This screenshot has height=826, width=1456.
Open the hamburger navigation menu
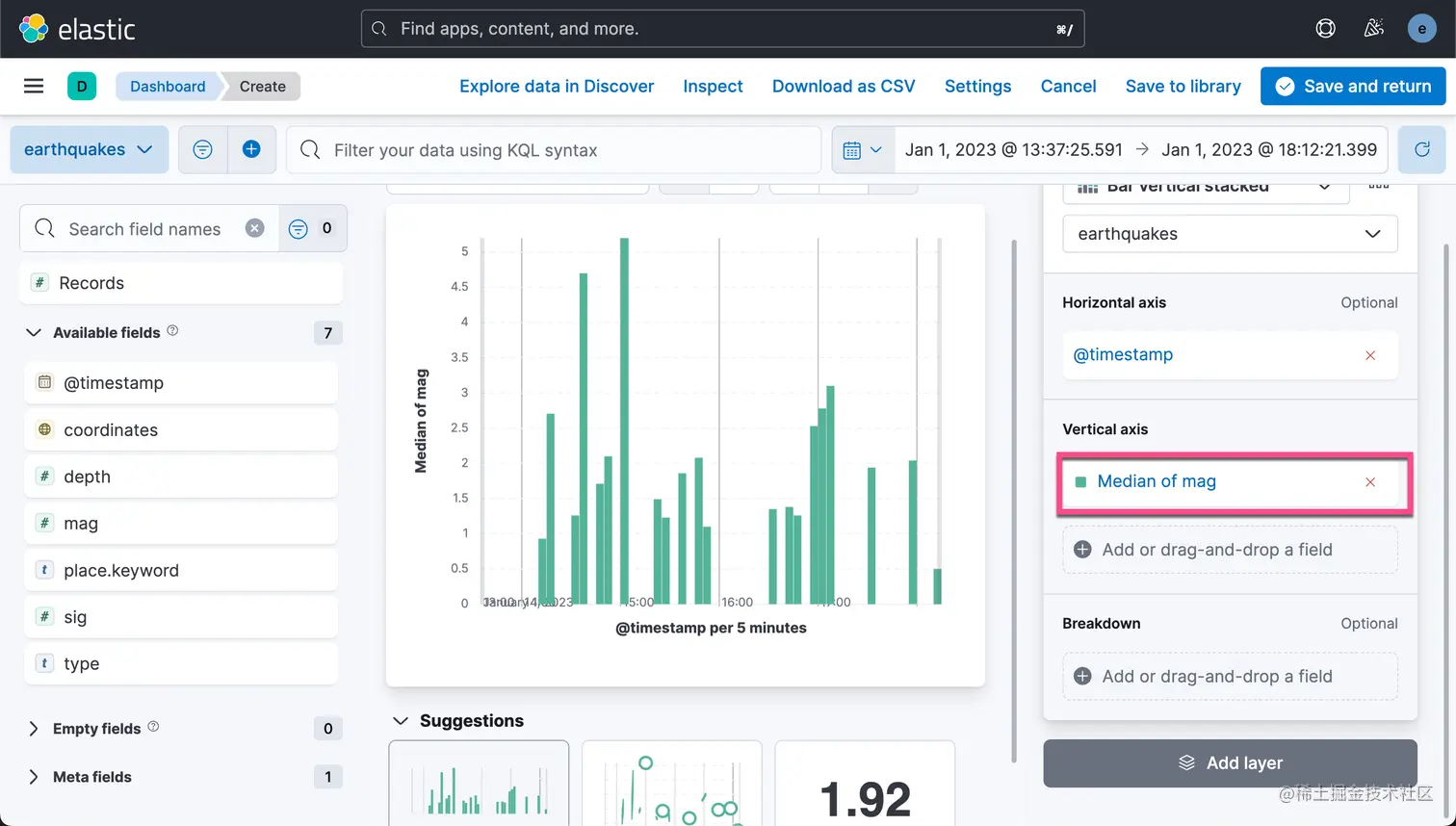point(34,86)
